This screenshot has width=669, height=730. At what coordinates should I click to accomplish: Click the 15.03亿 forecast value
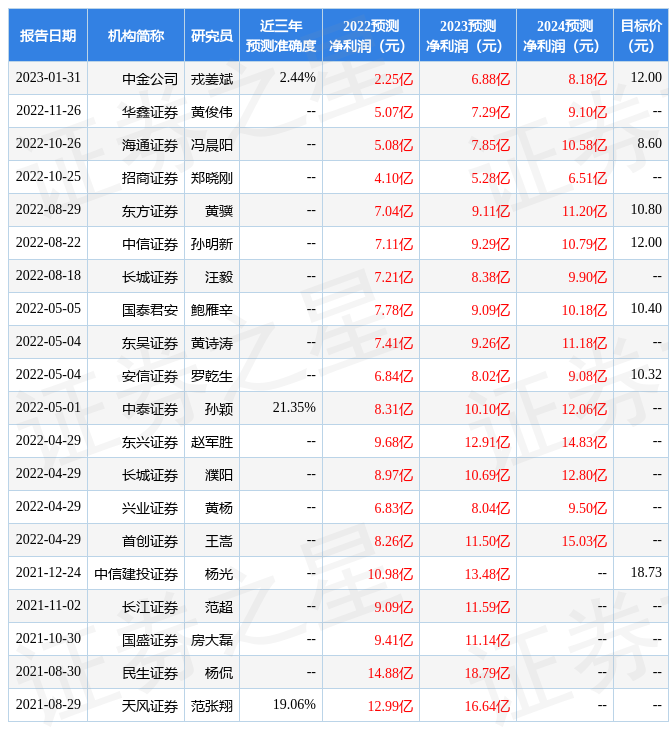click(584, 541)
